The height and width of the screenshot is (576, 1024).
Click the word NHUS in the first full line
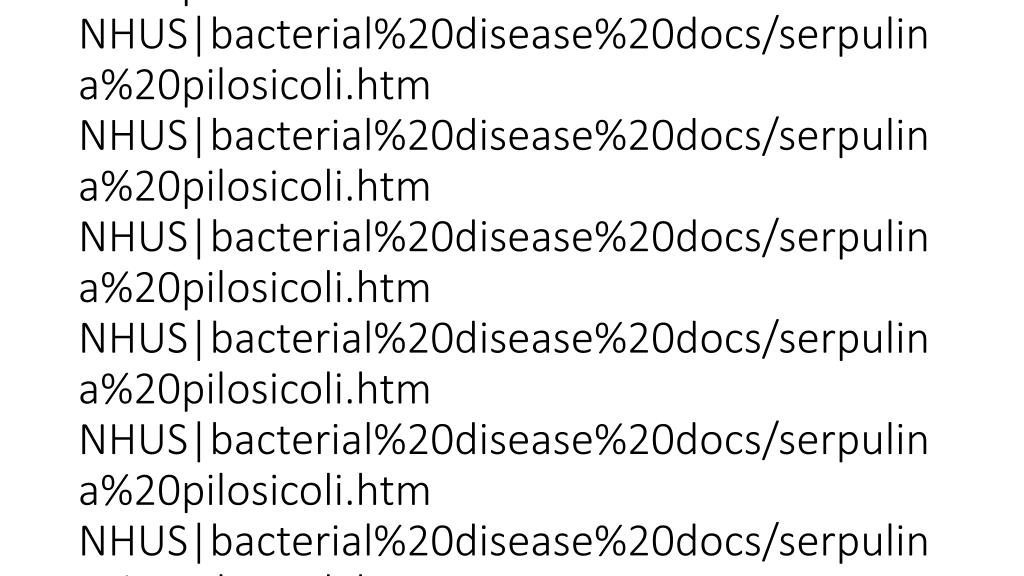coord(134,35)
